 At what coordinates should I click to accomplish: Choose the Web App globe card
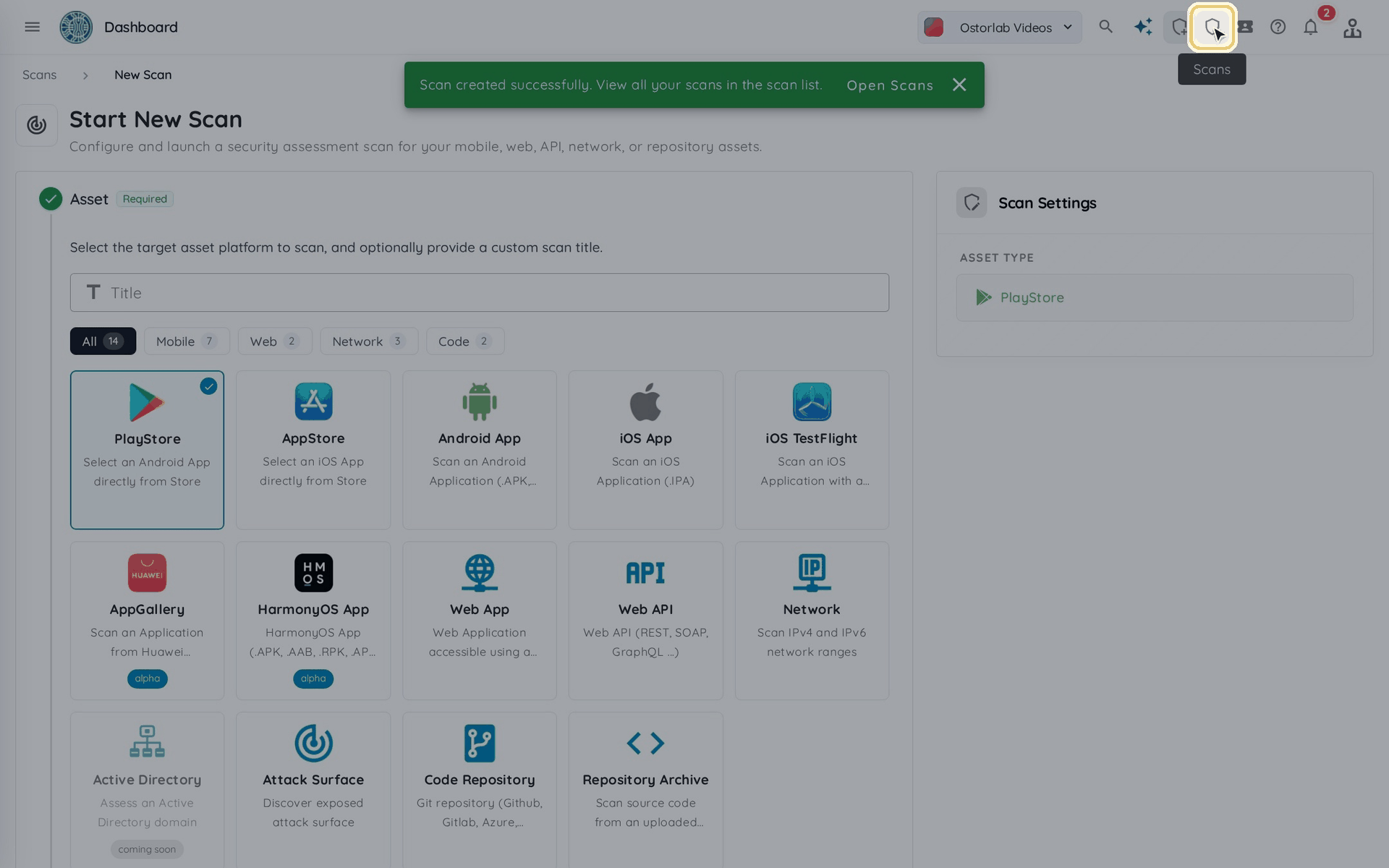480,621
